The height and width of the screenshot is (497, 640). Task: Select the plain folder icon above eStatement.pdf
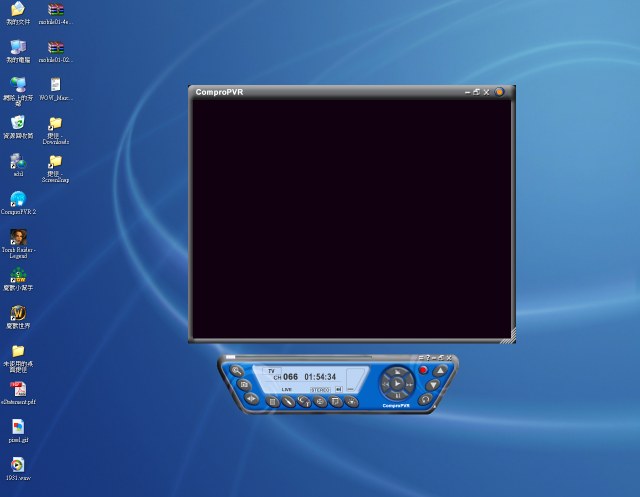18,359
